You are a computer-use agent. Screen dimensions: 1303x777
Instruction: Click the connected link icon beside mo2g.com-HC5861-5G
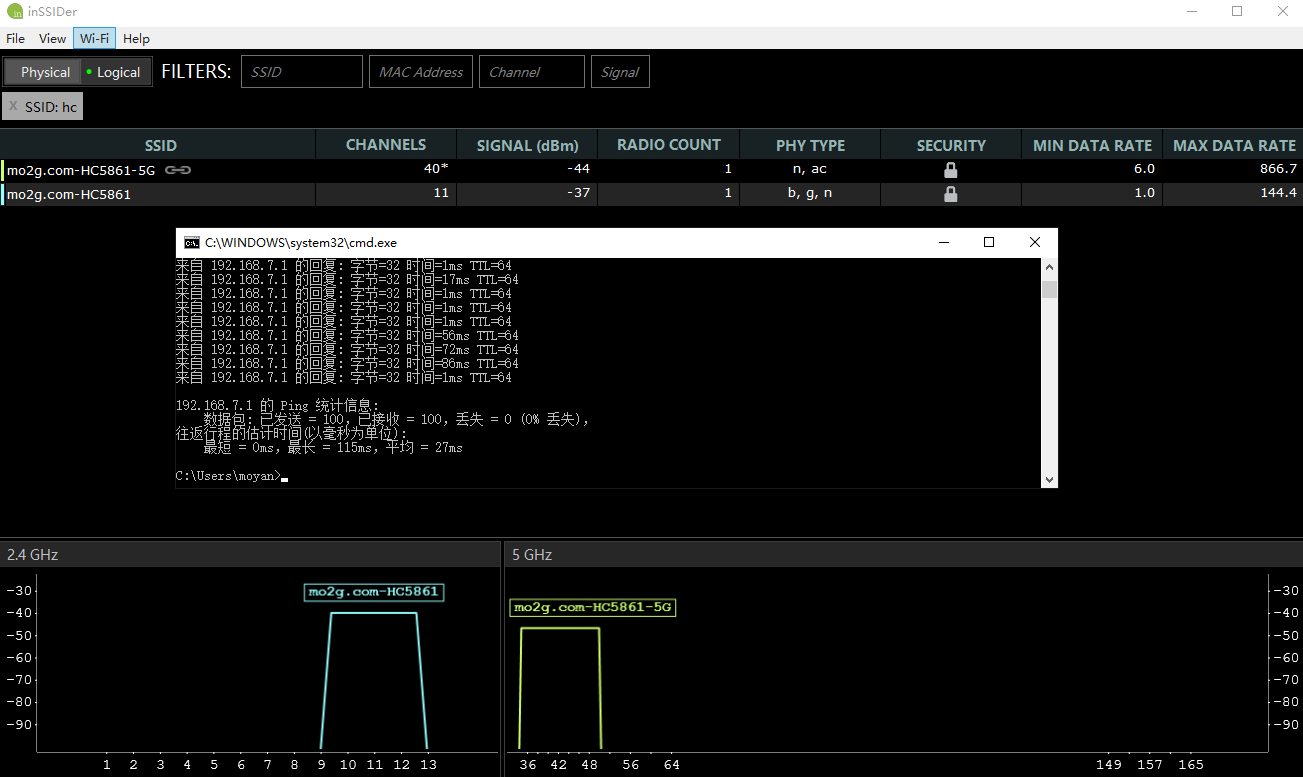pyautogui.click(x=178, y=170)
